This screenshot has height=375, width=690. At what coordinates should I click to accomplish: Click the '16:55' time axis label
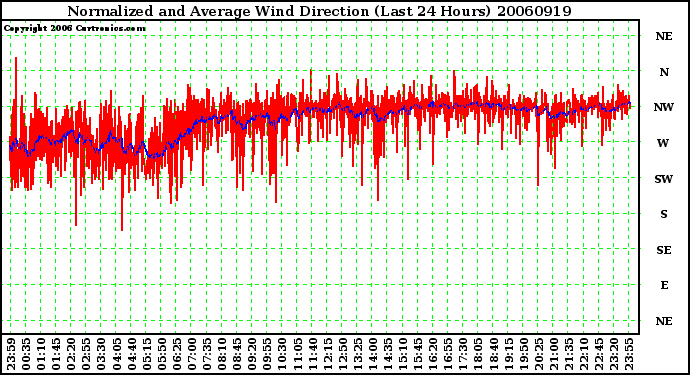(x=448, y=354)
